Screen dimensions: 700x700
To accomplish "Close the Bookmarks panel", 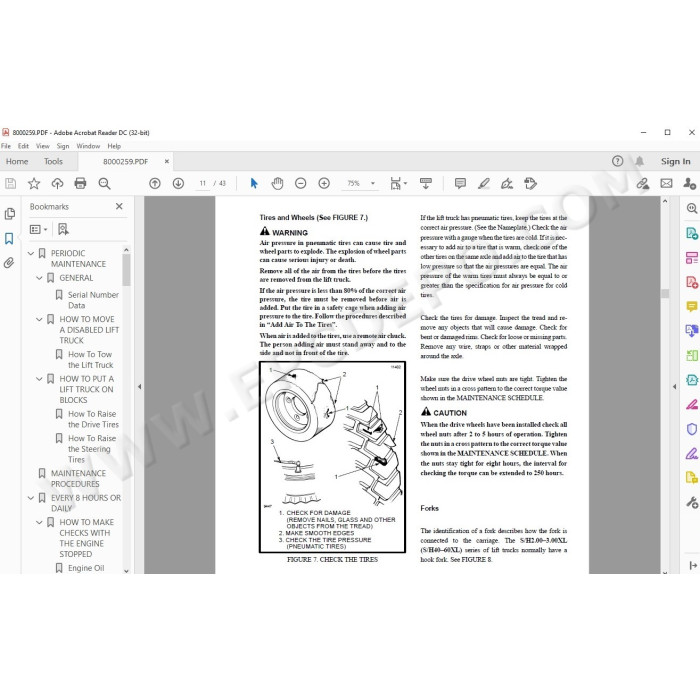I will 119,206.
